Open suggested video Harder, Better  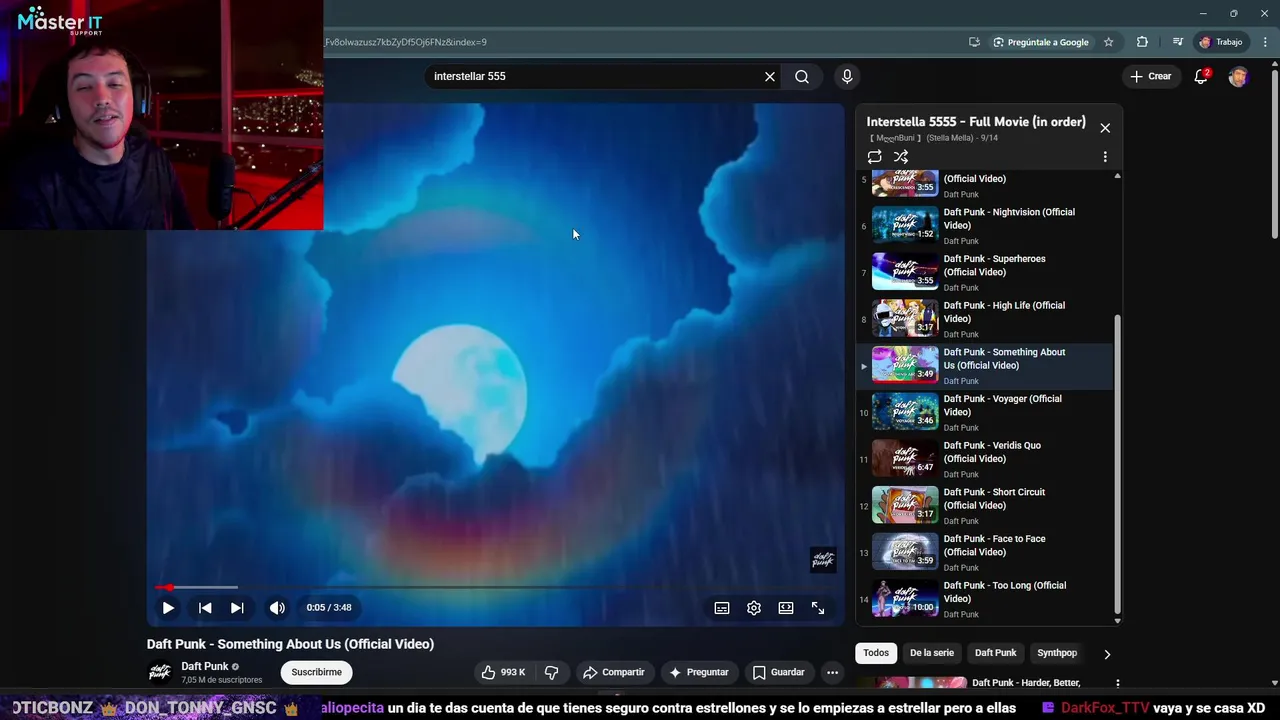click(x=1026, y=683)
